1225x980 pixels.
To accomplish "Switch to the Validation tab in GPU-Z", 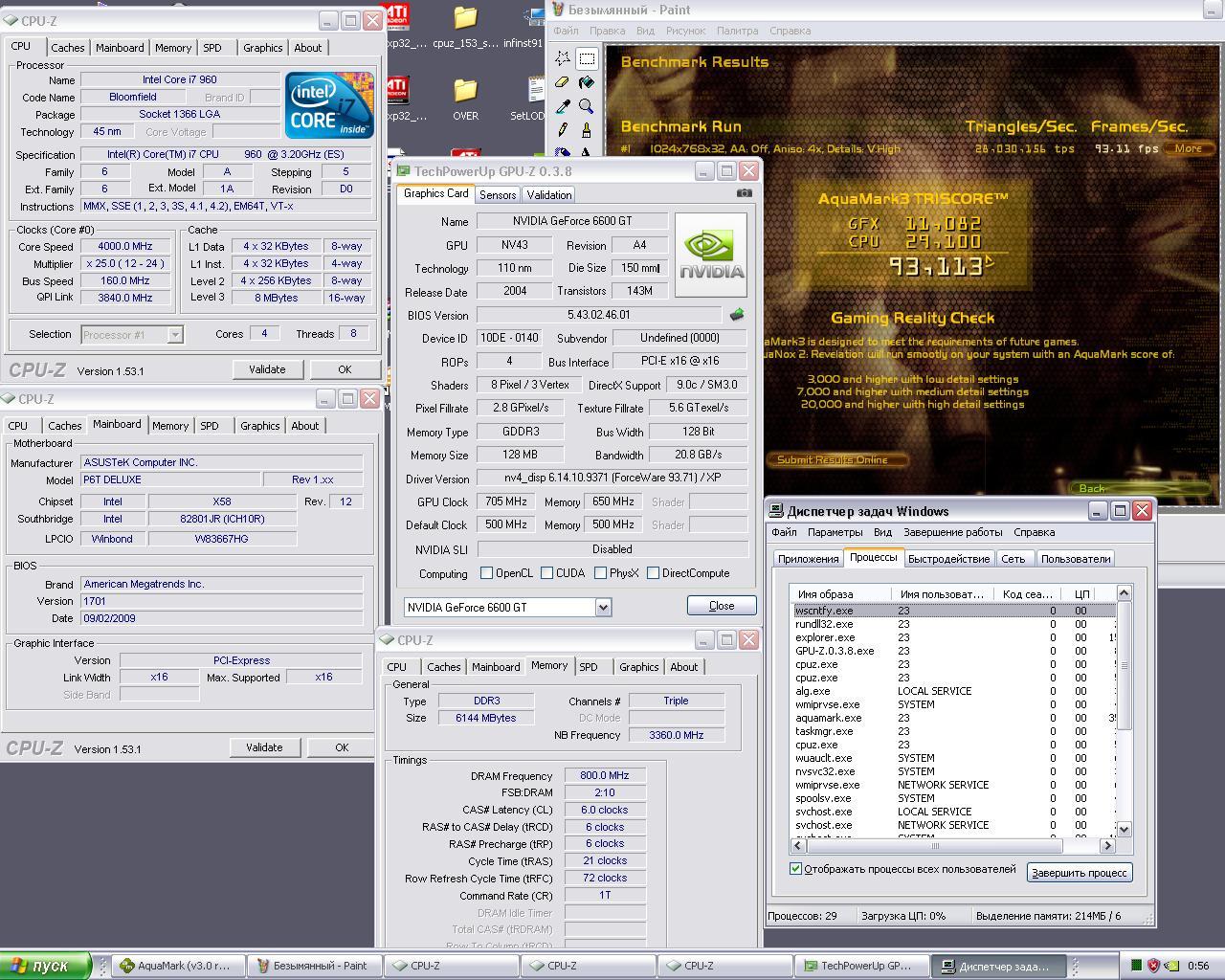I will (x=549, y=194).
